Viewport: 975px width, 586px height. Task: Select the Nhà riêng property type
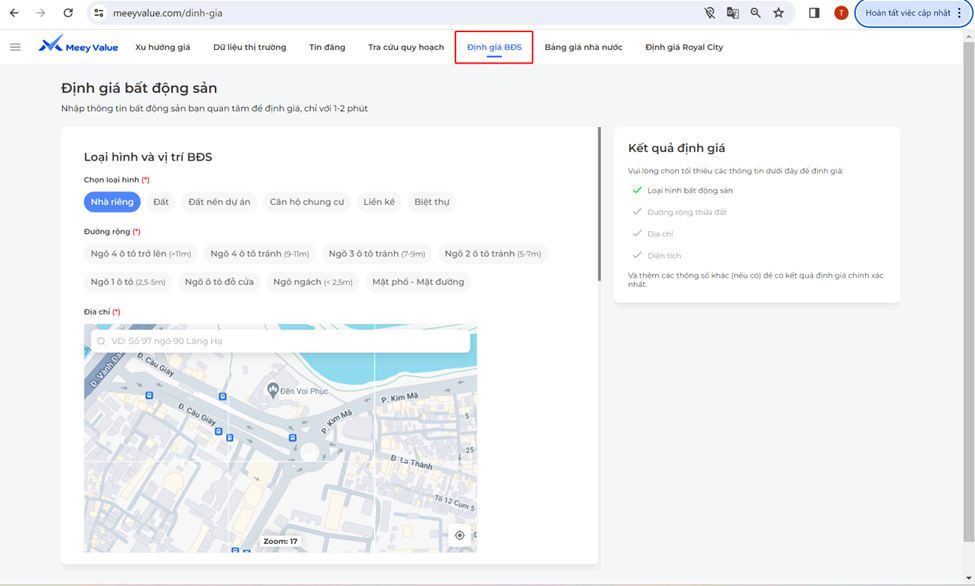click(x=112, y=202)
